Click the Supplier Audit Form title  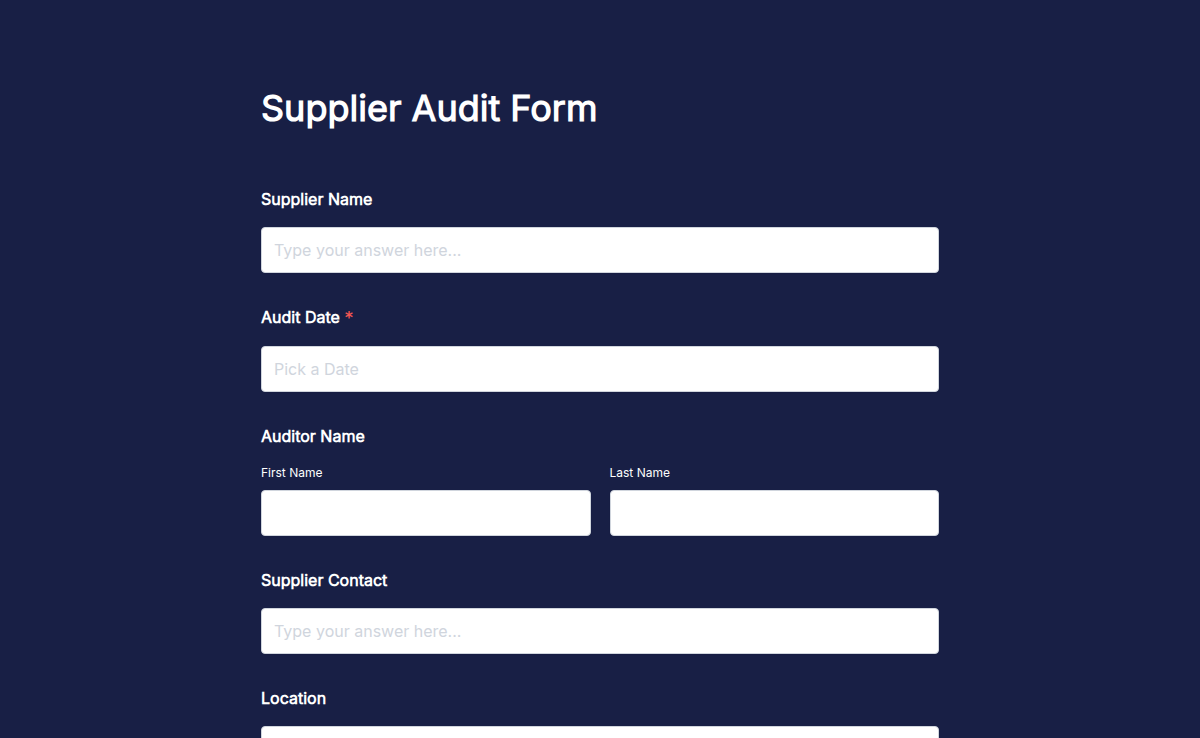pos(428,108)
